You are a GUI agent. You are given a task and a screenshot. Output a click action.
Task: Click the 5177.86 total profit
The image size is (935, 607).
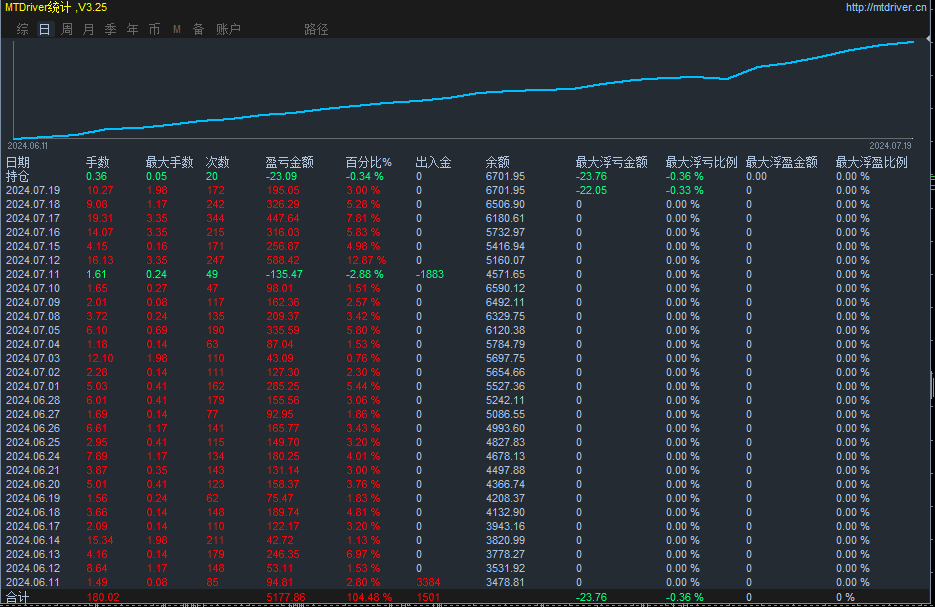pyautogui.click(x=286, y=597)
